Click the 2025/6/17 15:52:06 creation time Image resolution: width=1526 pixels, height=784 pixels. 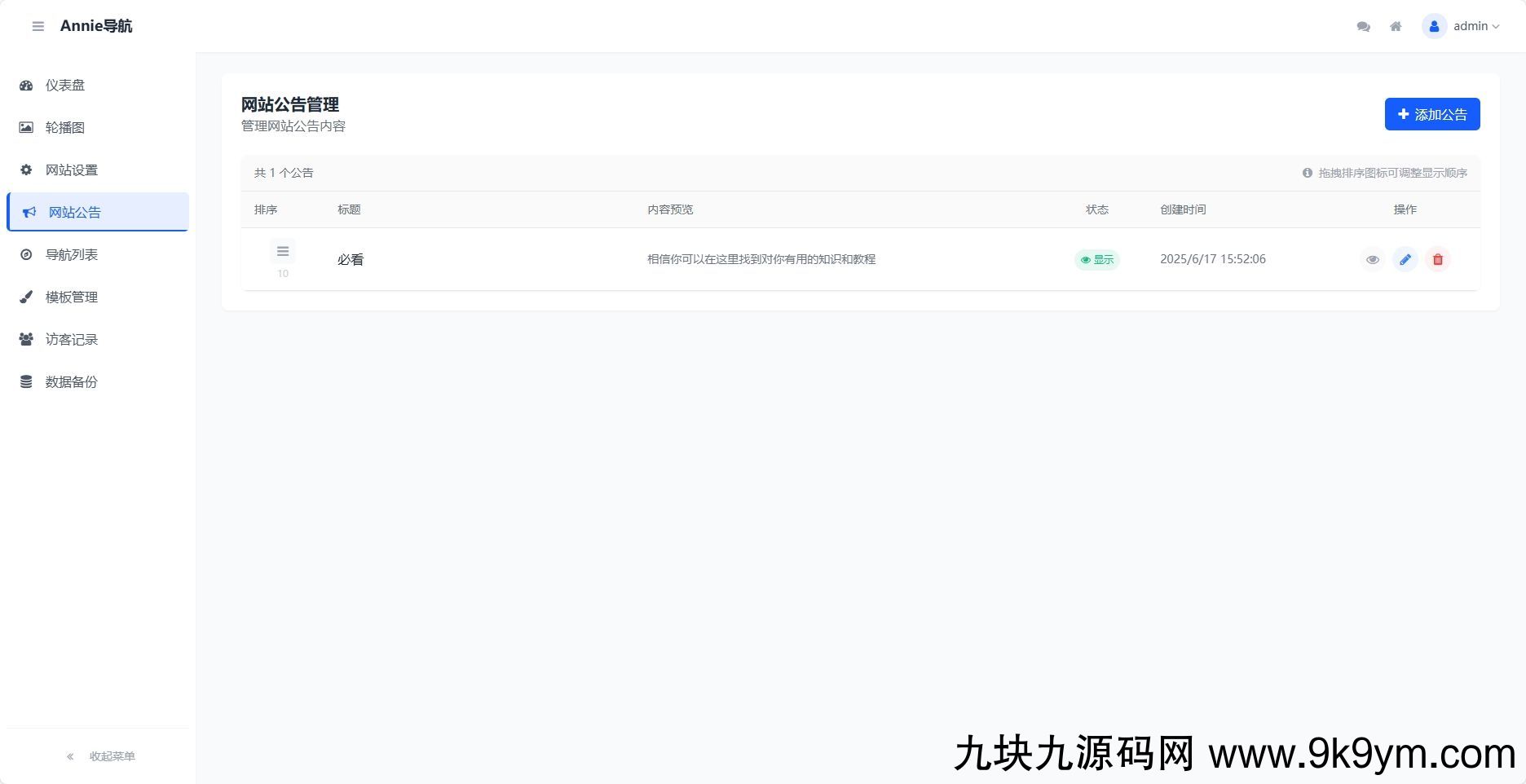tap(1213, 259)
